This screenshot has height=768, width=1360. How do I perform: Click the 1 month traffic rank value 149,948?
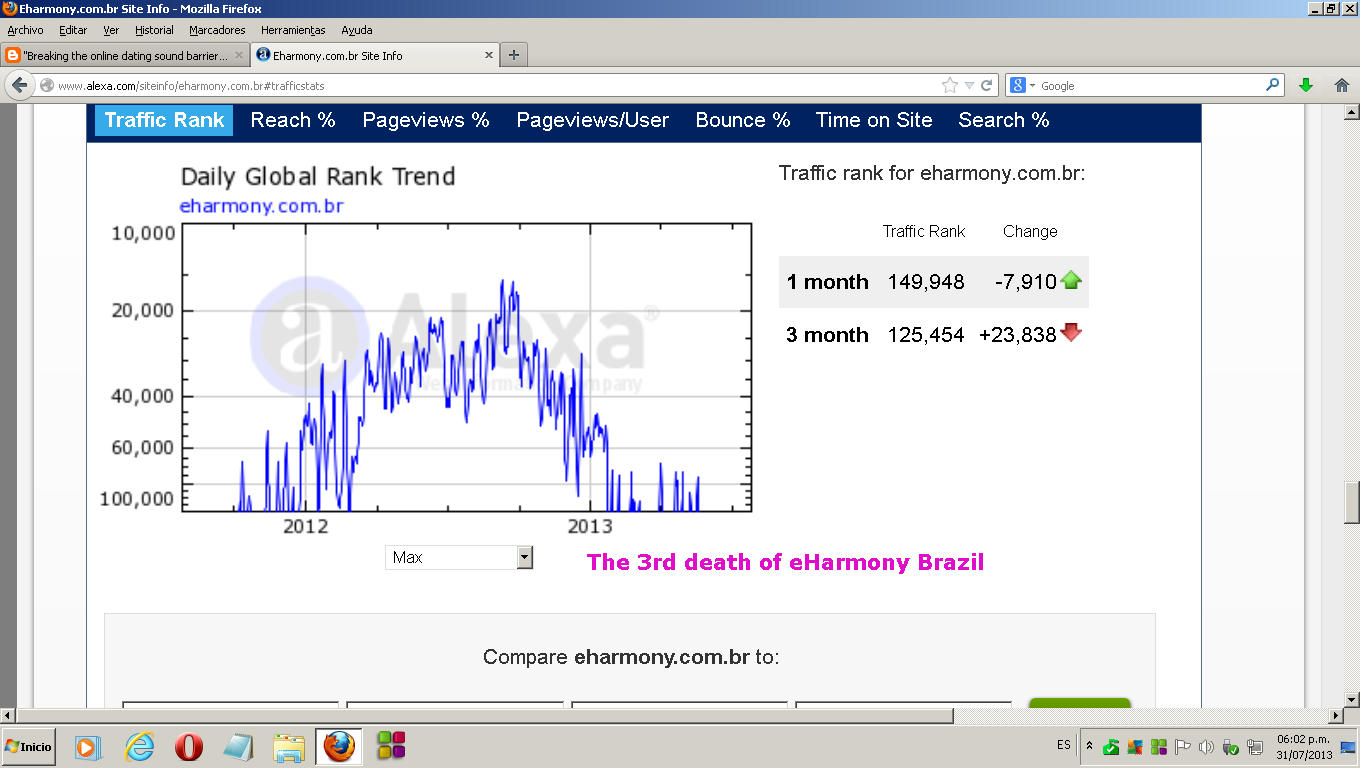[926, 282]
